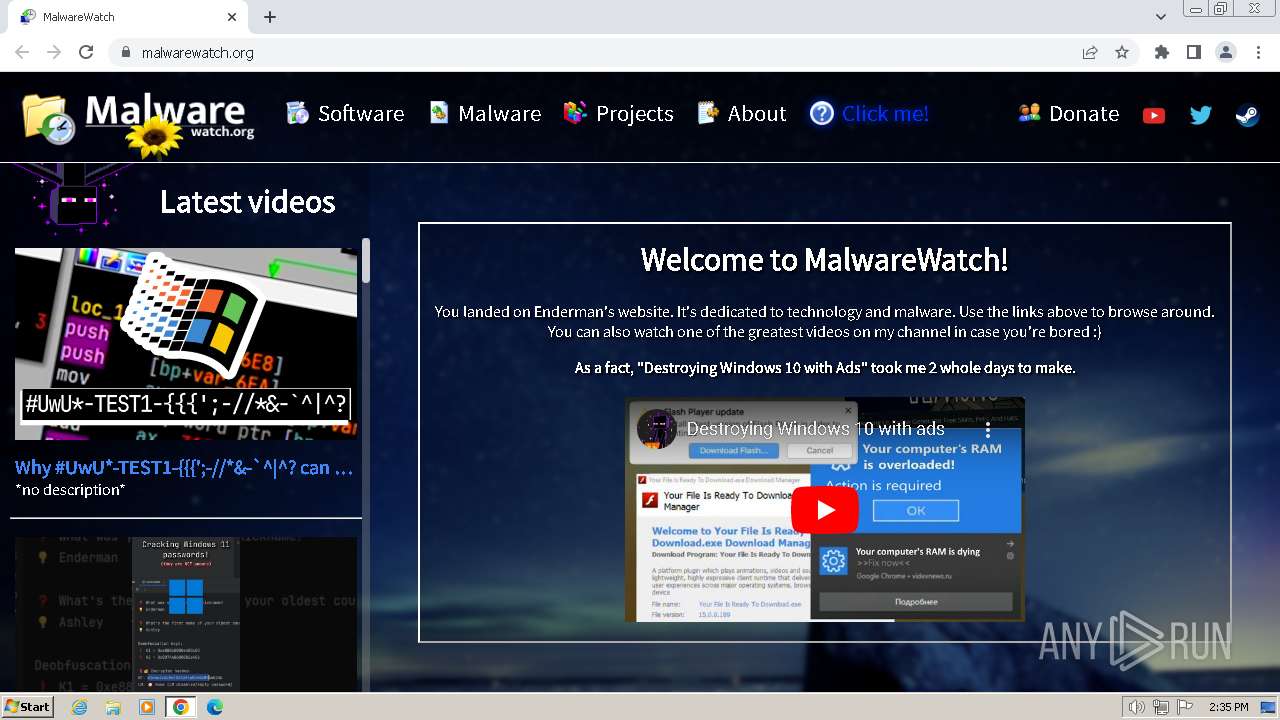
Task: Play the Destroying Windows 10 with ads video
Action: pos(825,510)
